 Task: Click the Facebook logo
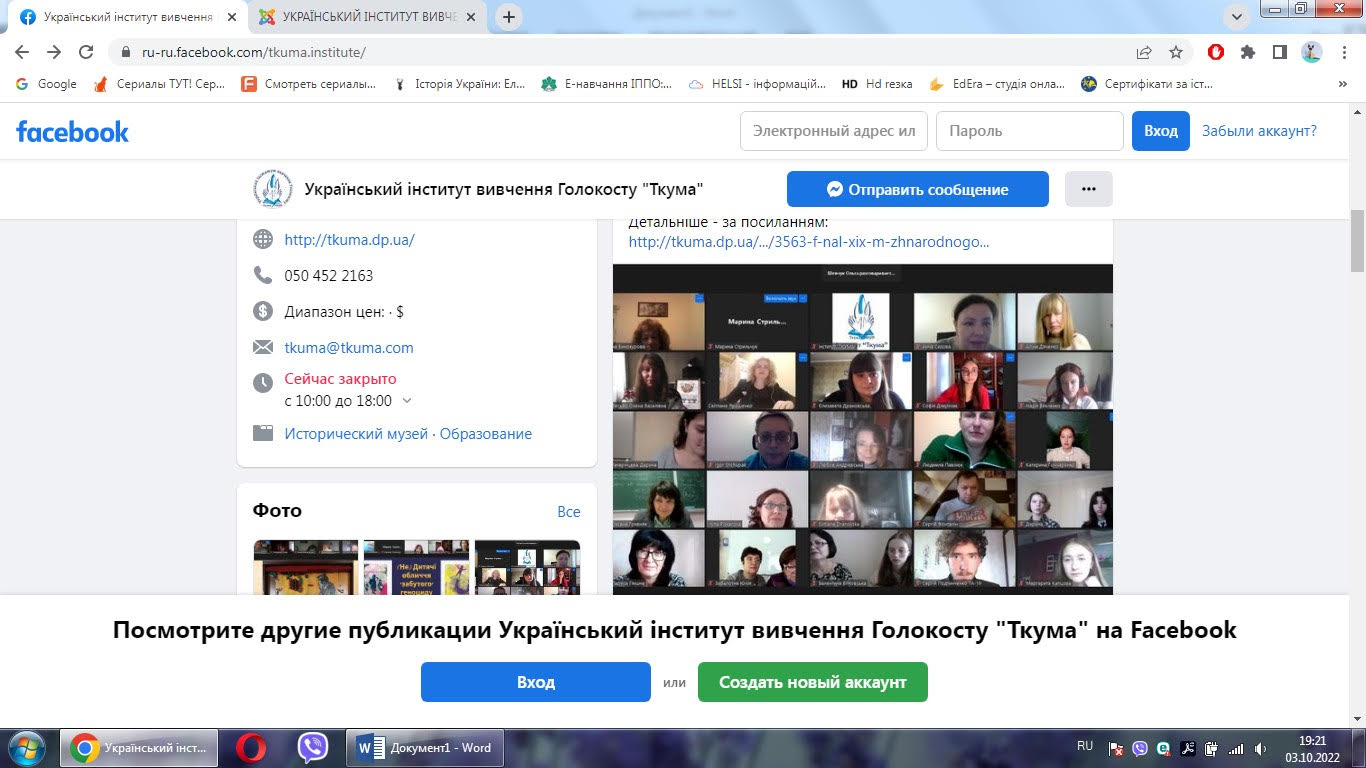pos(72,131)
